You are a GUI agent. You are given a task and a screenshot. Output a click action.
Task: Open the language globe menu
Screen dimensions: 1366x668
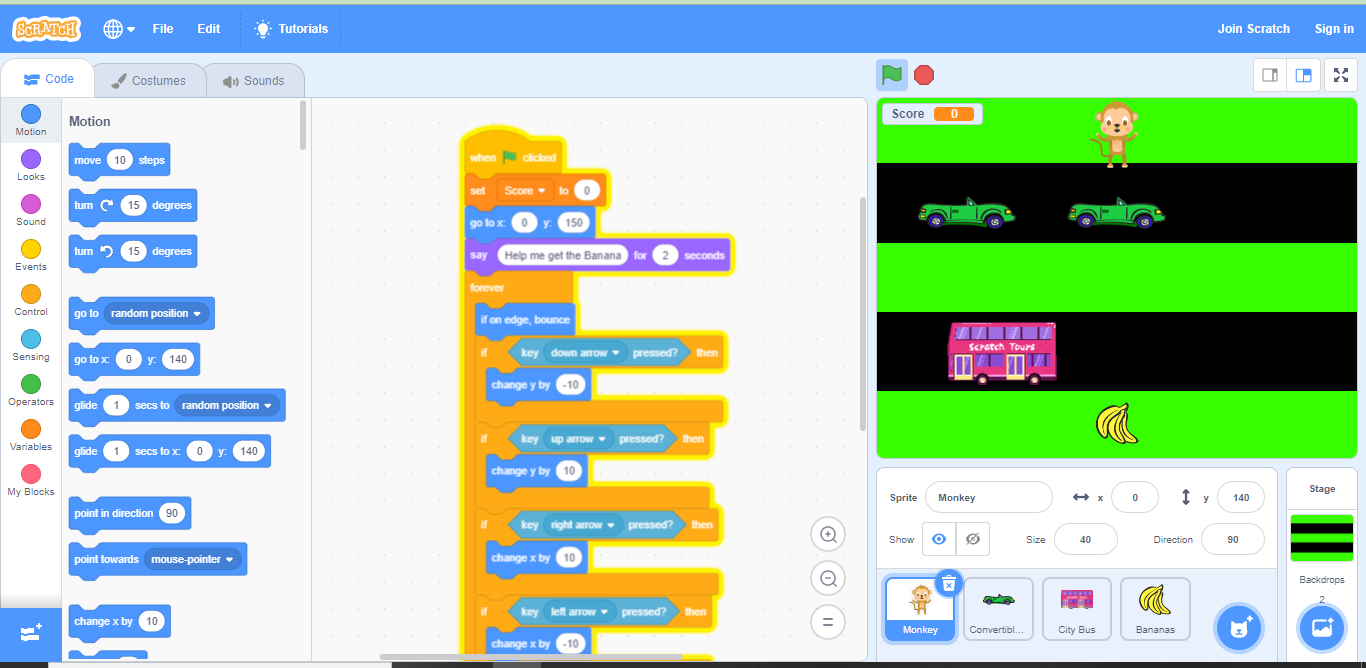(119, 29)
